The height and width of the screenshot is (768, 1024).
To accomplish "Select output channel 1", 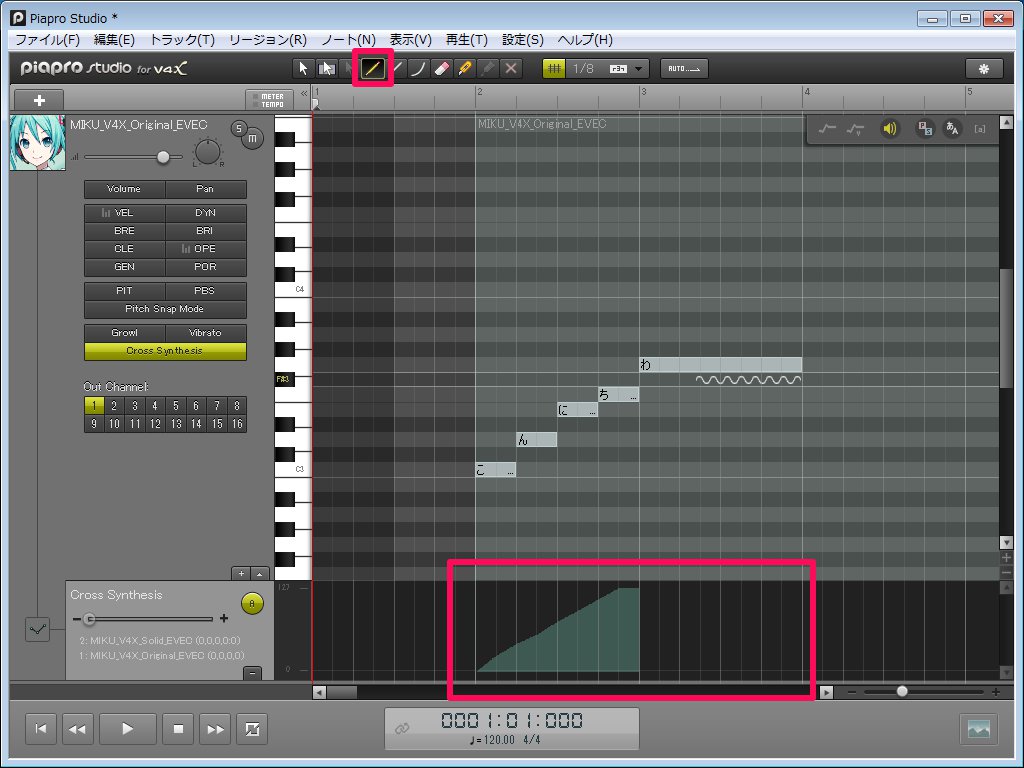I will coord(94,406).
